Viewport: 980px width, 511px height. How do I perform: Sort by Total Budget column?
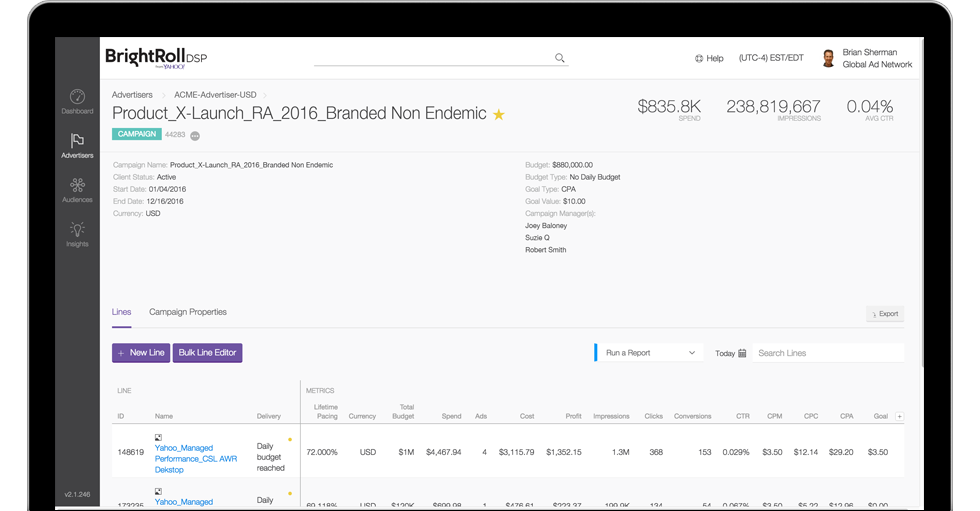click(x=403, y=412)
